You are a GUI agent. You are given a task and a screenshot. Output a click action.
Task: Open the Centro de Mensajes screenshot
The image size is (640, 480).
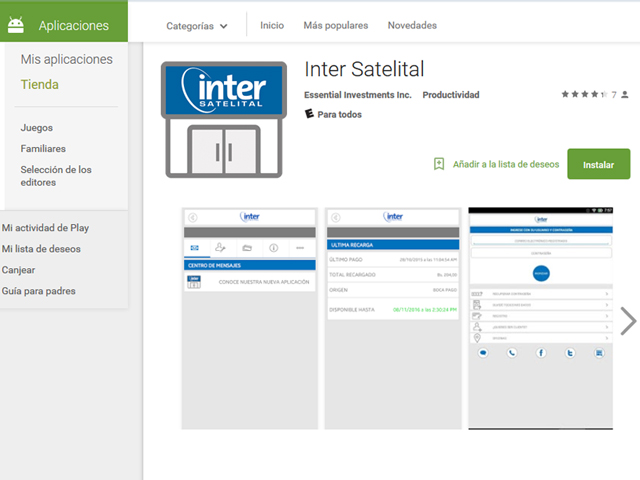[250, 318]
